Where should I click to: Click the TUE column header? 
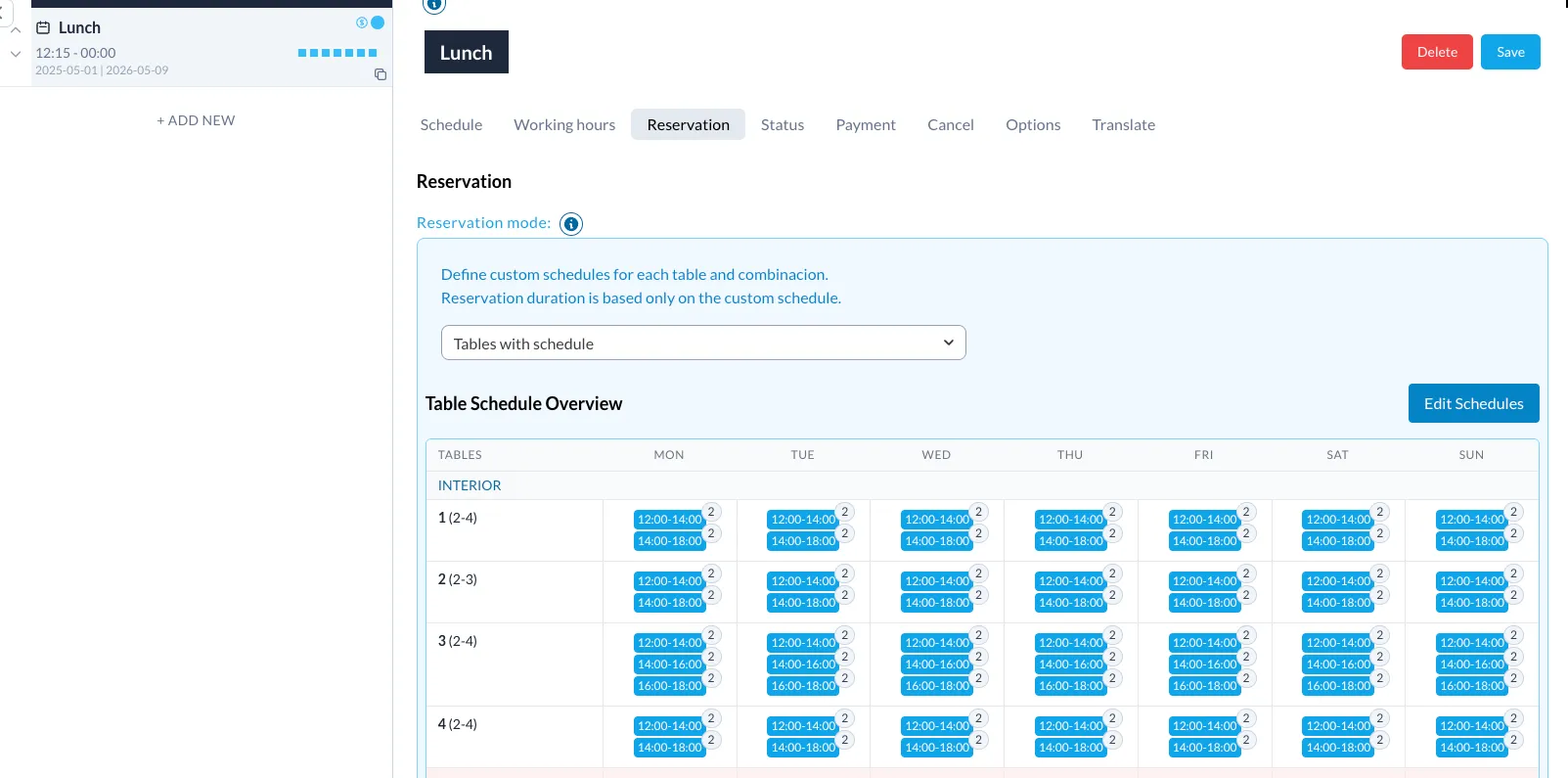point(803,455)
